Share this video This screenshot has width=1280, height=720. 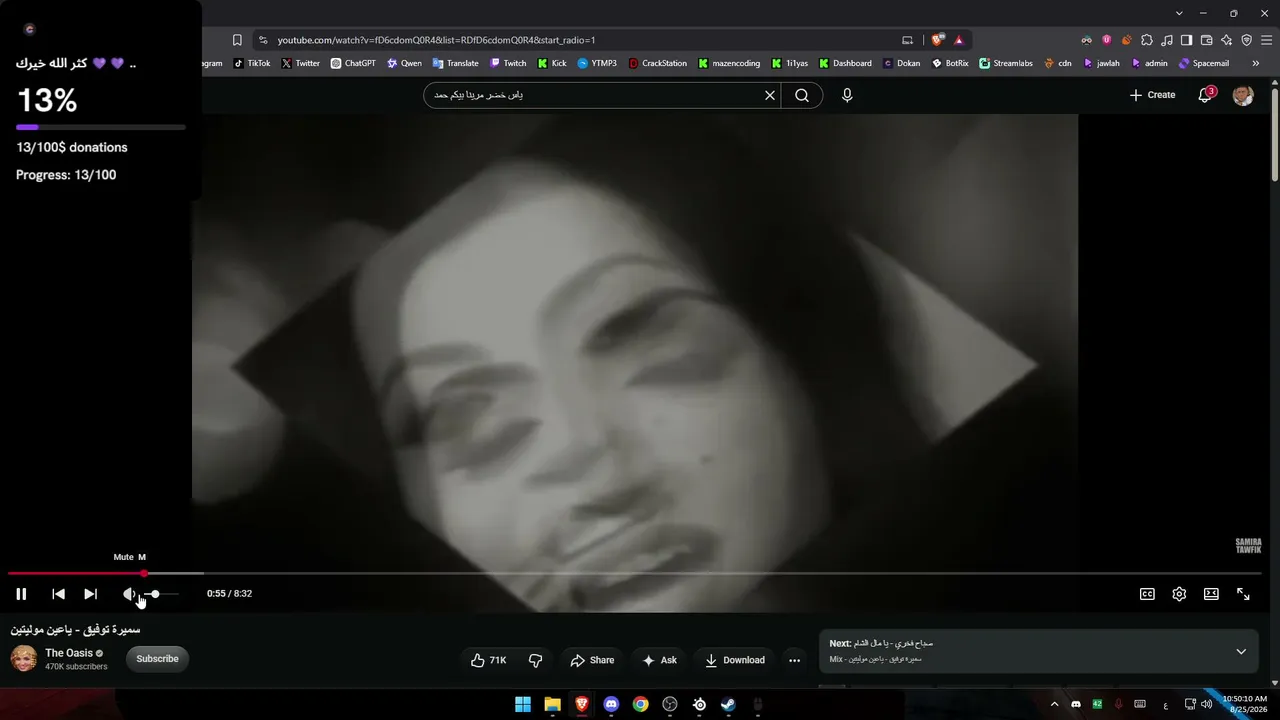click(x=592, y=660)
